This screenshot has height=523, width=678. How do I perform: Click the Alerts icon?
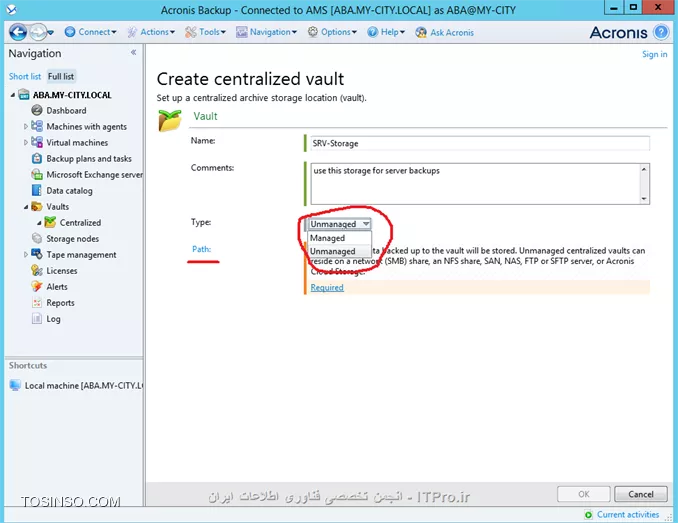coord(37,286)
